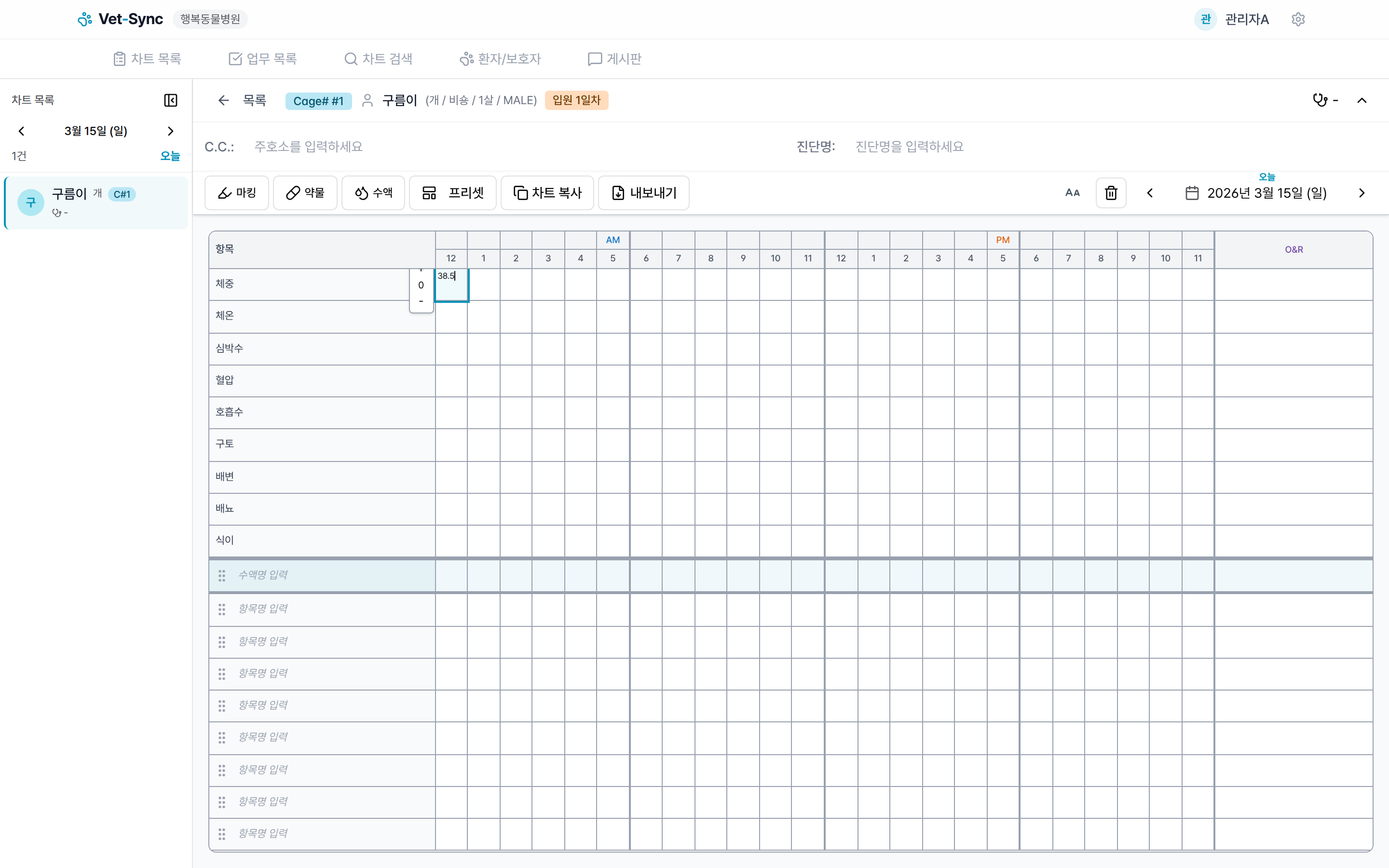
Task: Go to next day with right chevron
Action: click(1362, 193)
